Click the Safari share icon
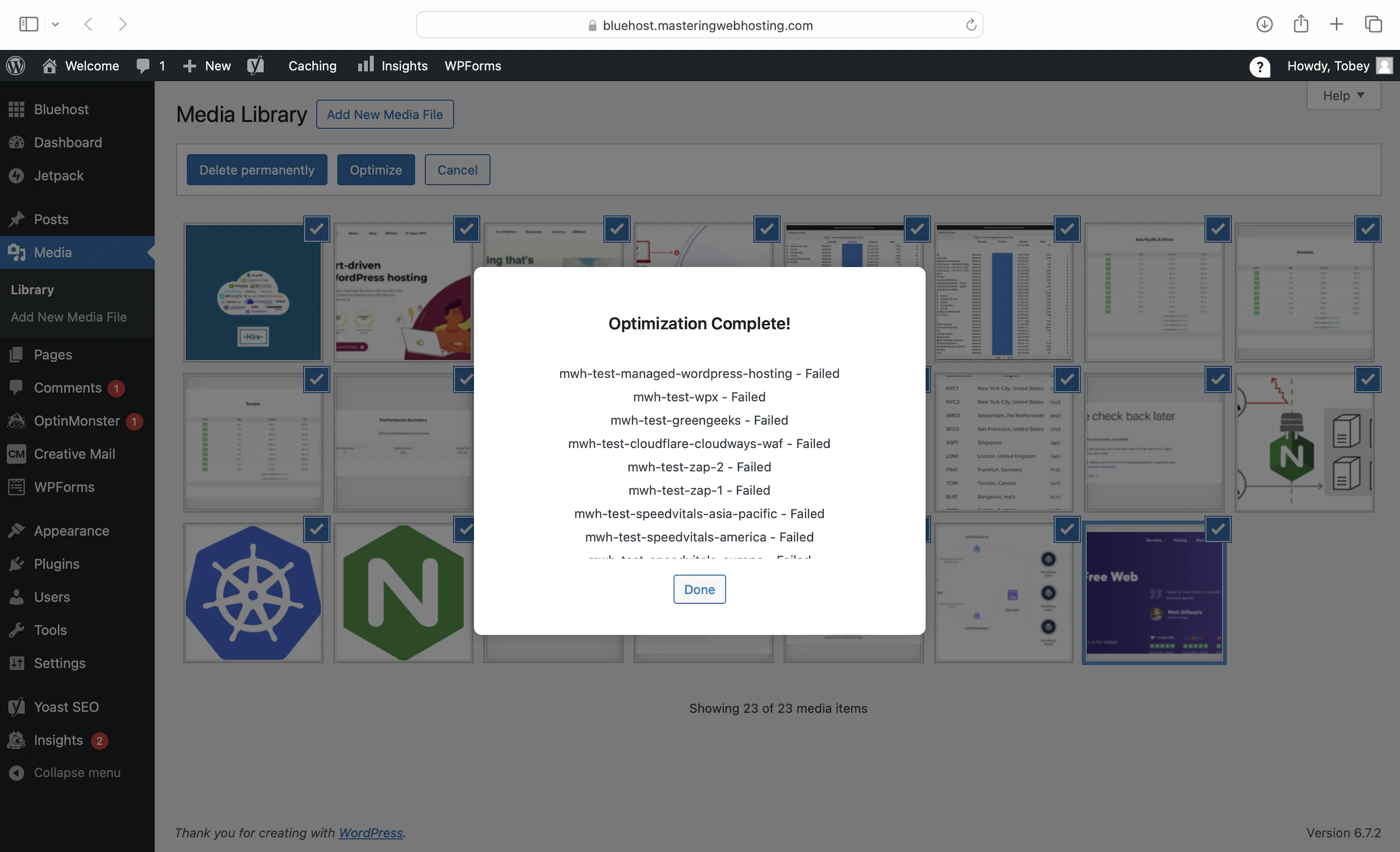Image resolution: width=1400 pixels, height=852 pixels. (x=1300, y=24)
